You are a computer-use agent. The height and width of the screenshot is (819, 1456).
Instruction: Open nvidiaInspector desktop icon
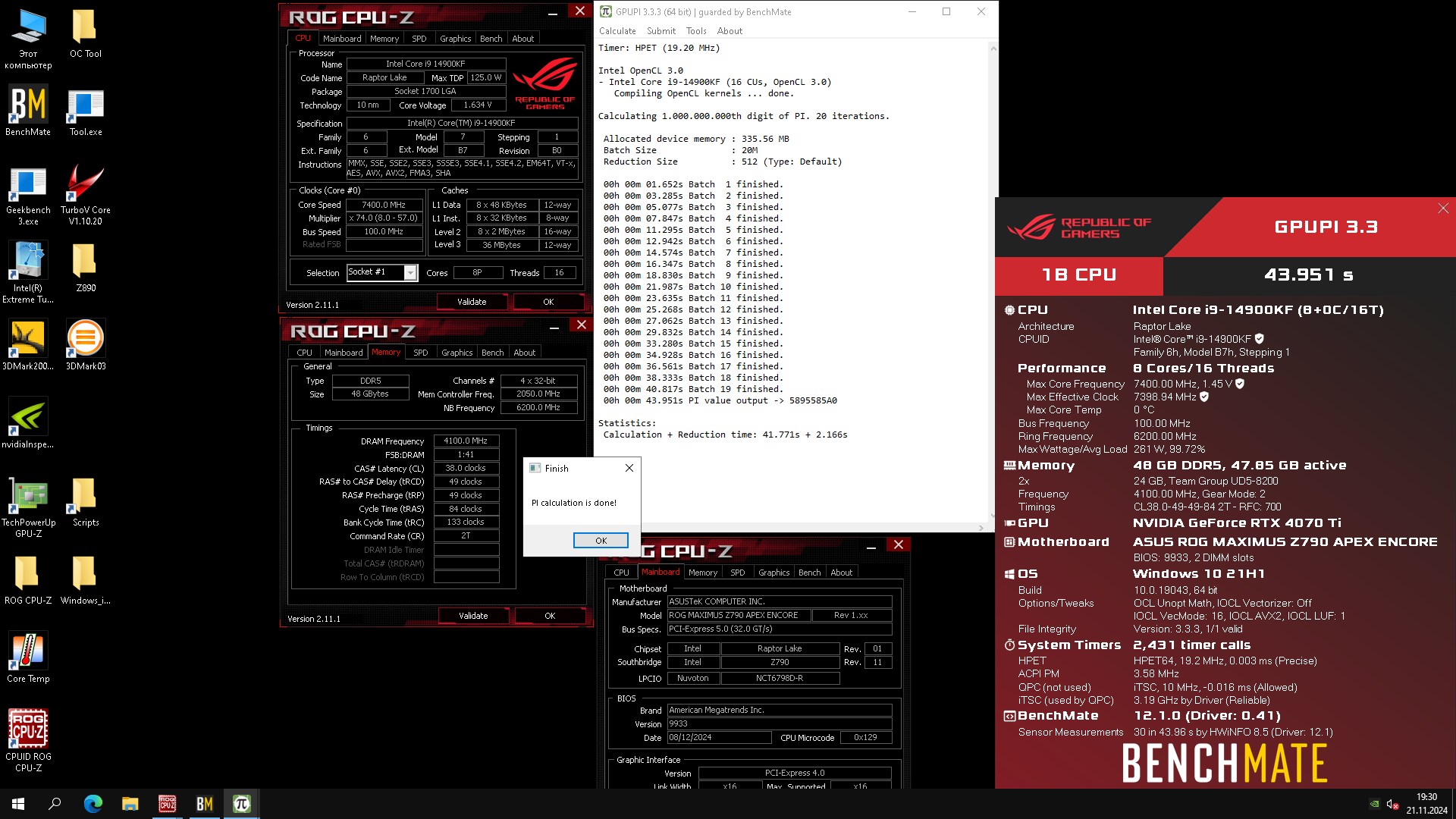pos(28,423)
